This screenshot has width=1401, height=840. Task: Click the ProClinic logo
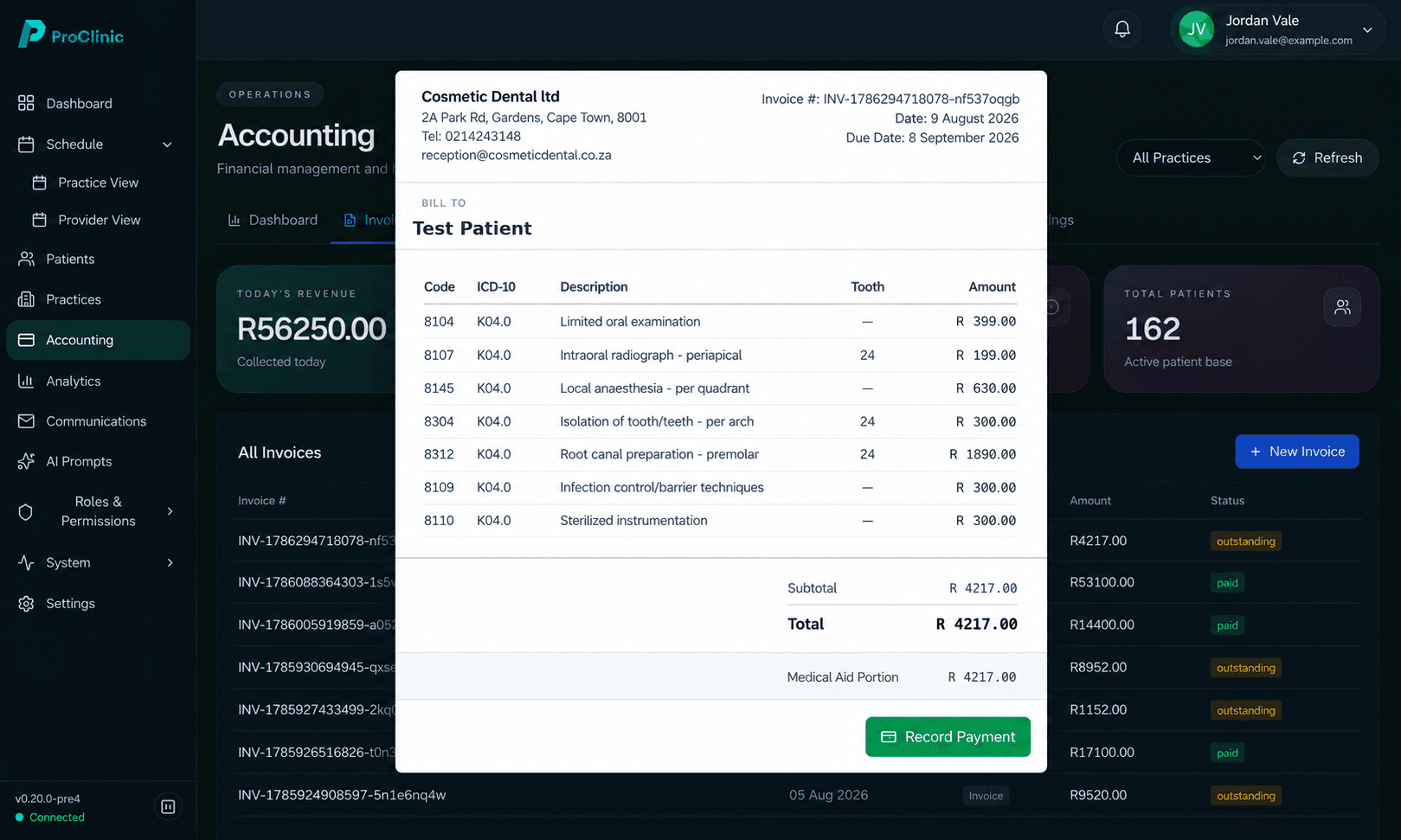pyautogui.click(x=71, y=35)
